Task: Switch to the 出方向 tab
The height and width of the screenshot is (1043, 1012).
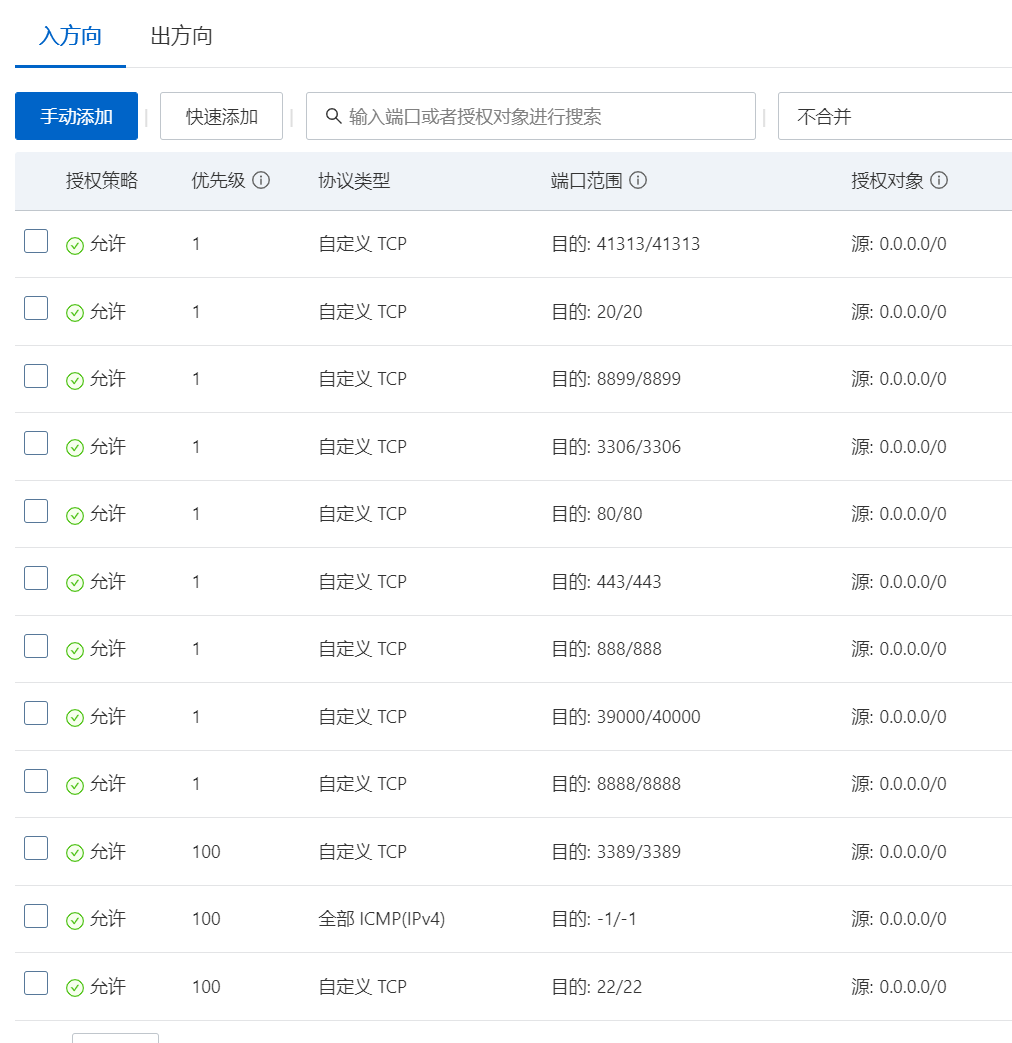Action: click(181, 36)
